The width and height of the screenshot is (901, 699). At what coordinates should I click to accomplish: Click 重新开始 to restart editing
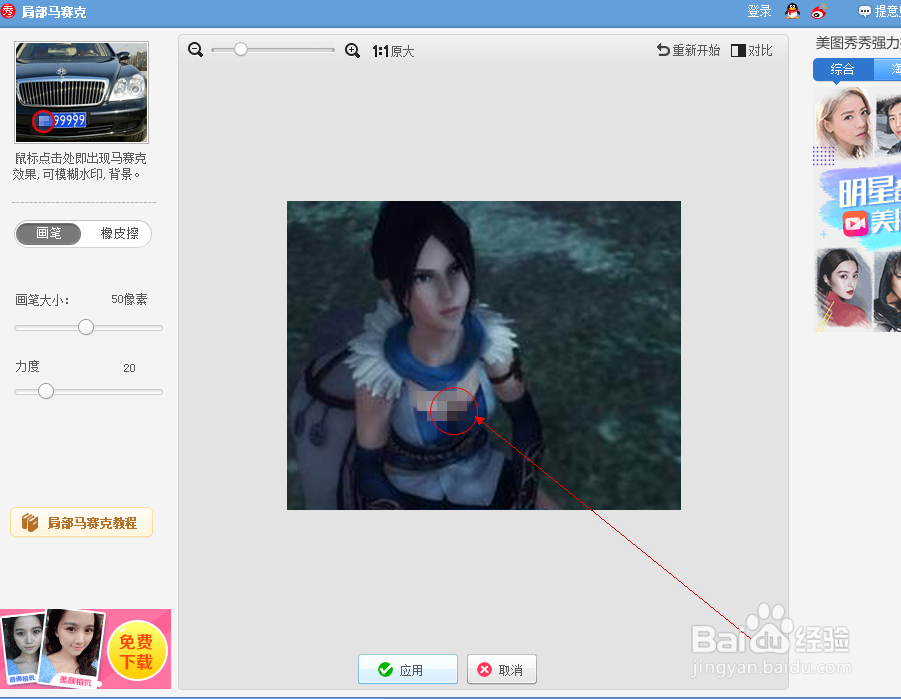688,51
